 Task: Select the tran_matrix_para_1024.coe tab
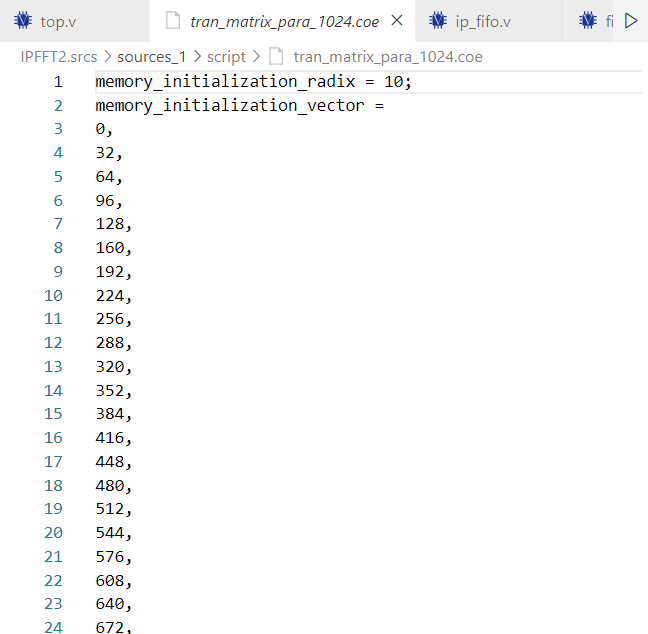282,21
